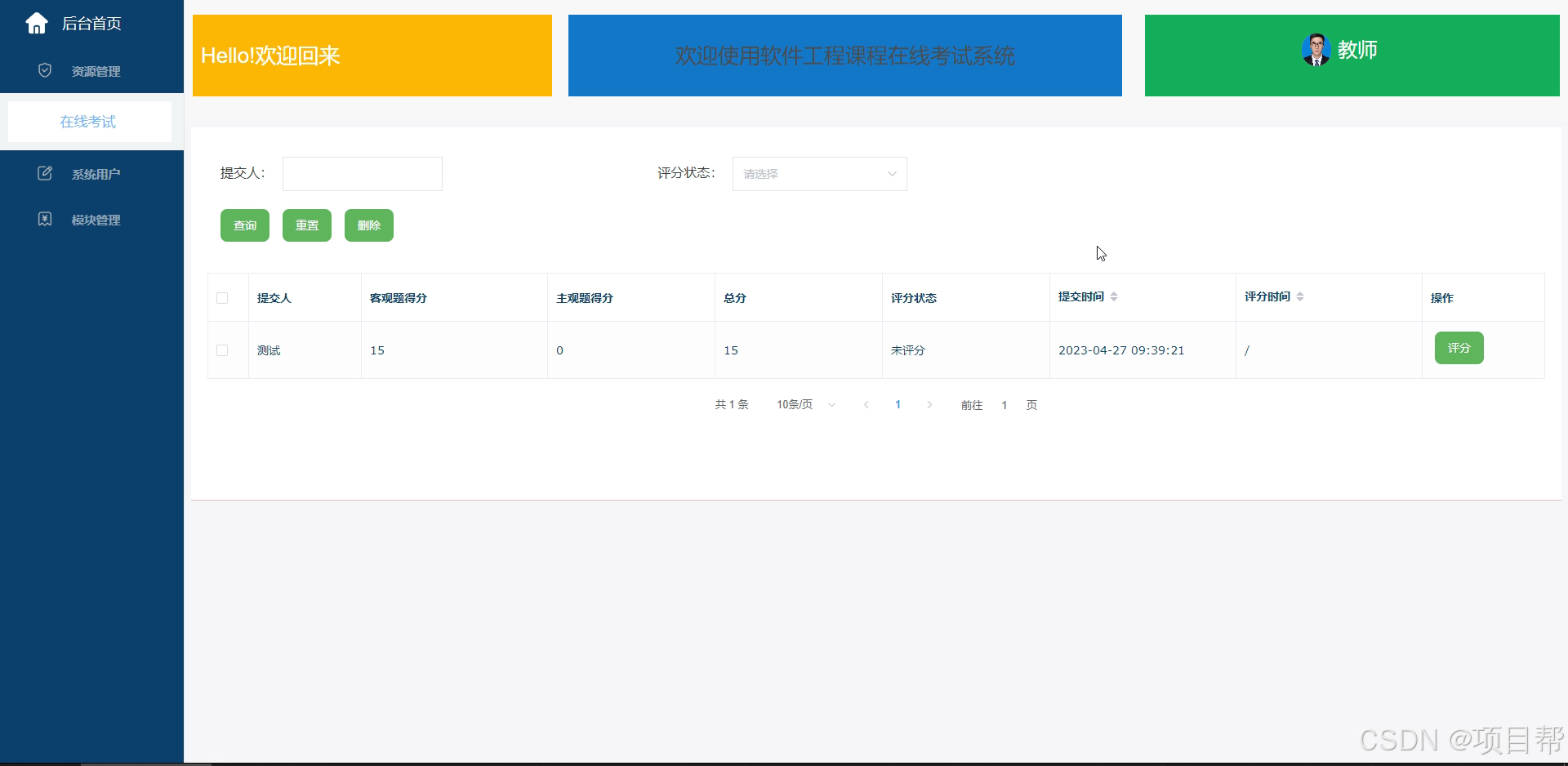Click the teacher avatar image
Viewport: 1568px width, 766px height.
click(1316, 50)
